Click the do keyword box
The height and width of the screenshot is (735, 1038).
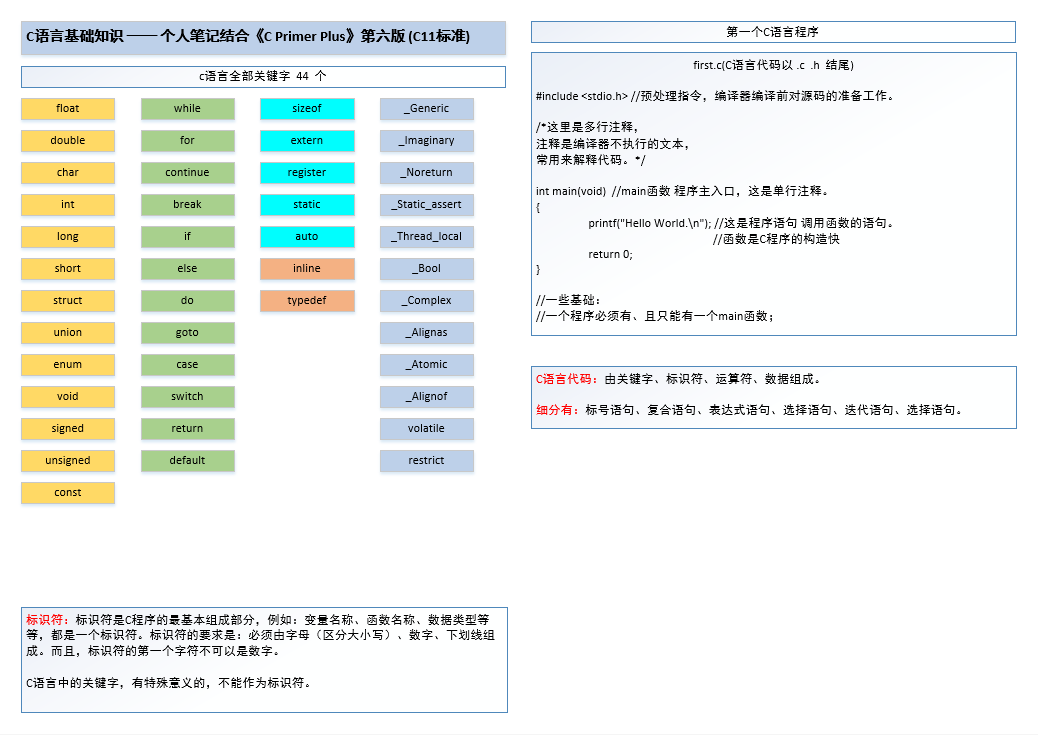[x=187, y=301]
